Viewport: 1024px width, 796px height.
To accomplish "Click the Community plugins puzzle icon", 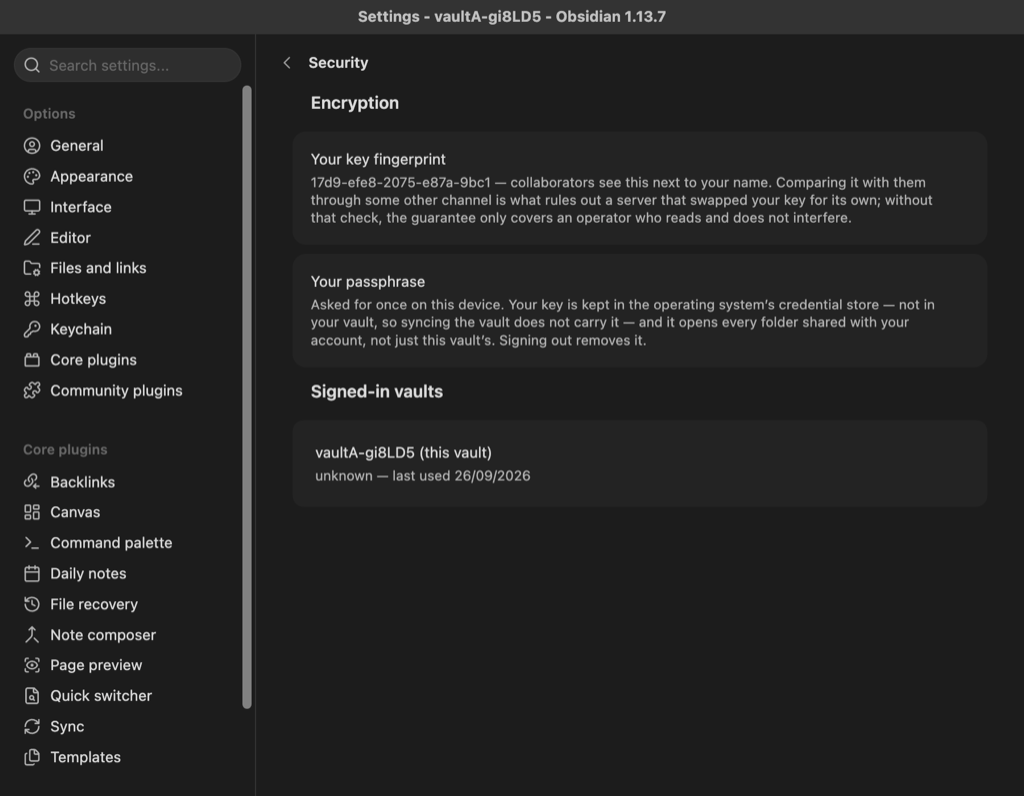I will (x=32, y=390).
